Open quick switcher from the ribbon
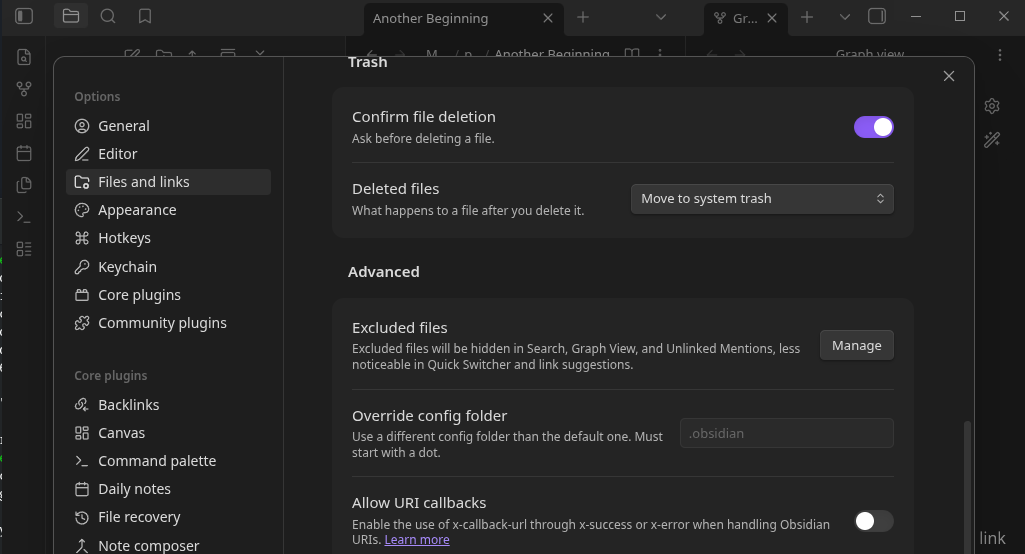The height and width of the screenshot is (554, 1025). pyautogui.click(x=24, y=57)
